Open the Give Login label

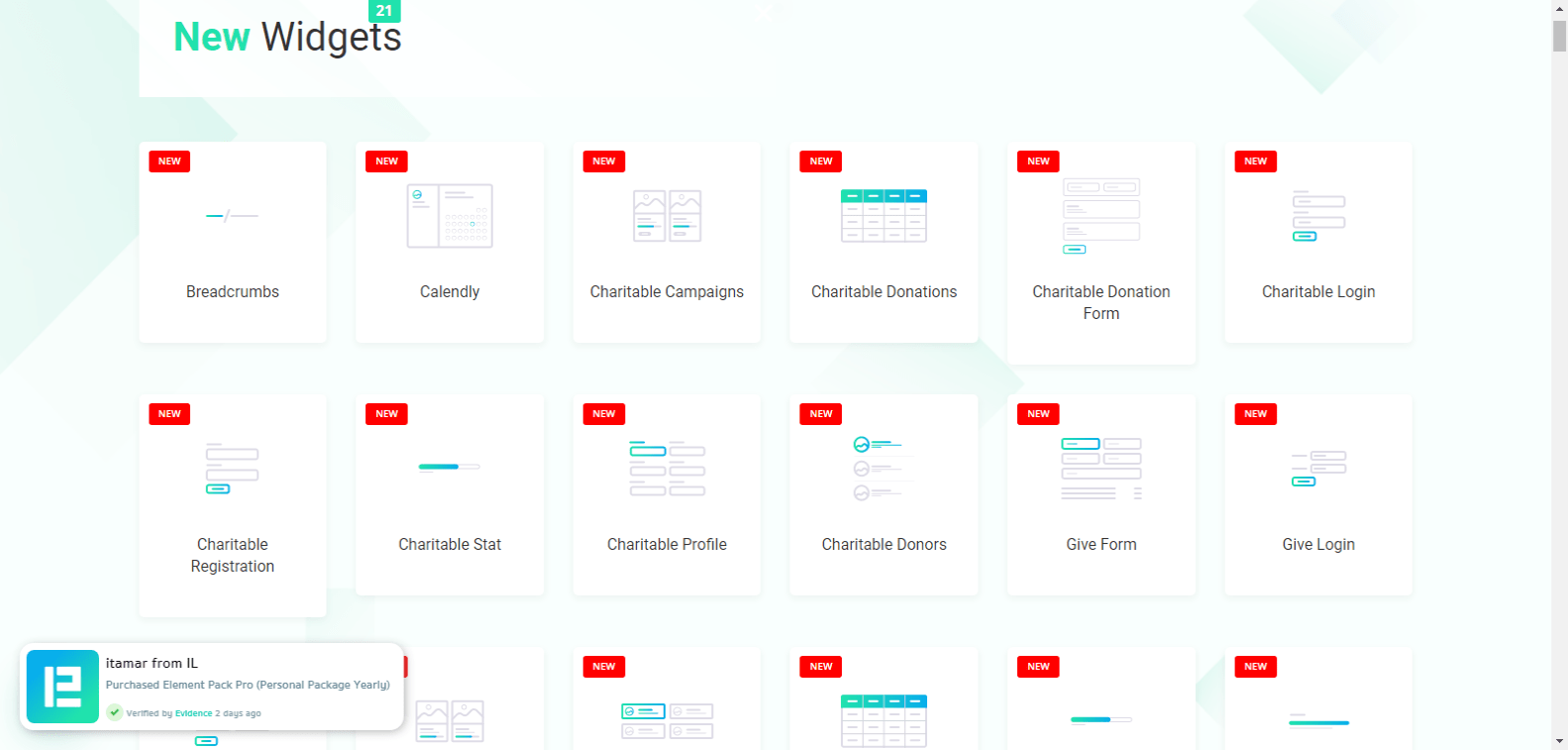coord(1318,544)
